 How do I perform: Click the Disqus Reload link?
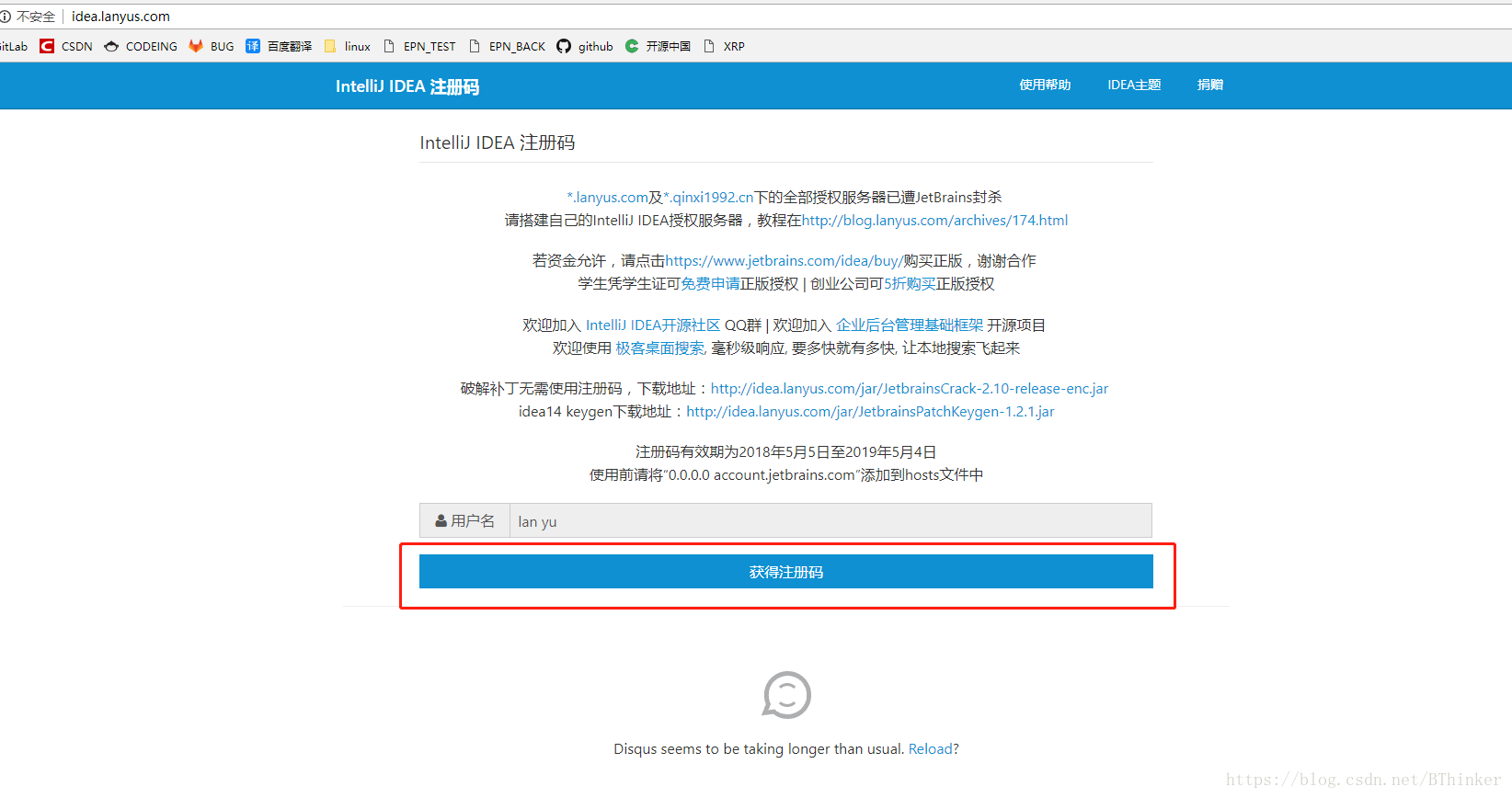[x=931, y=749]
